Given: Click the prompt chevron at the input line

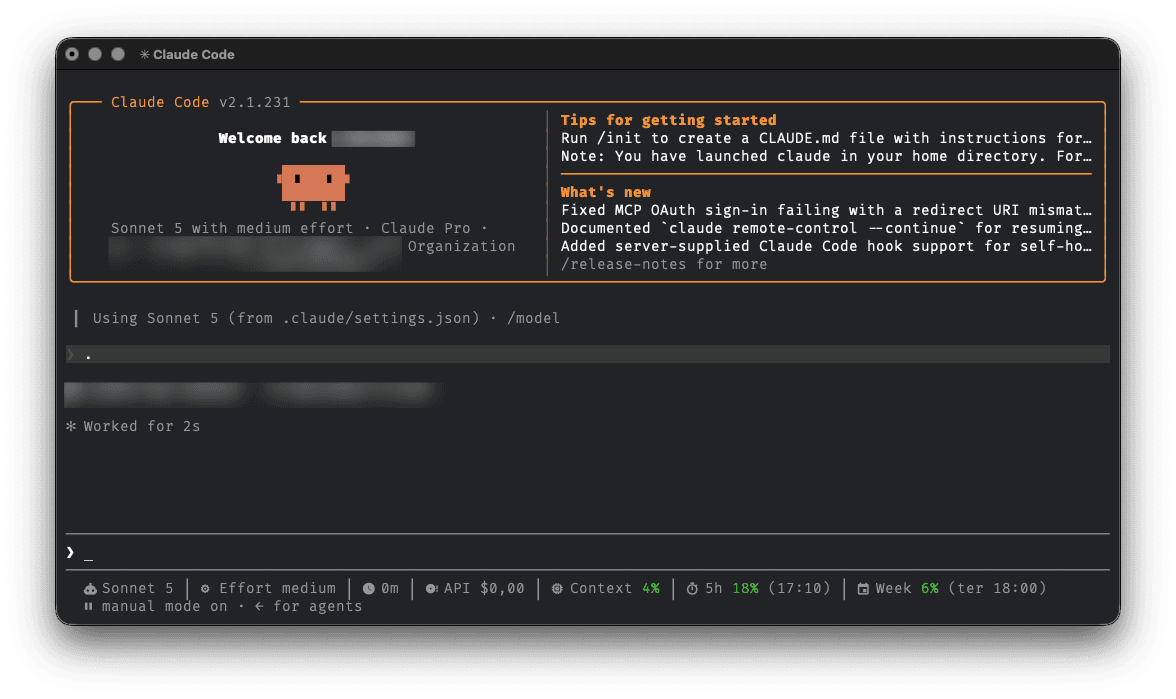Looking at the screenshot, I should point(70,552).
